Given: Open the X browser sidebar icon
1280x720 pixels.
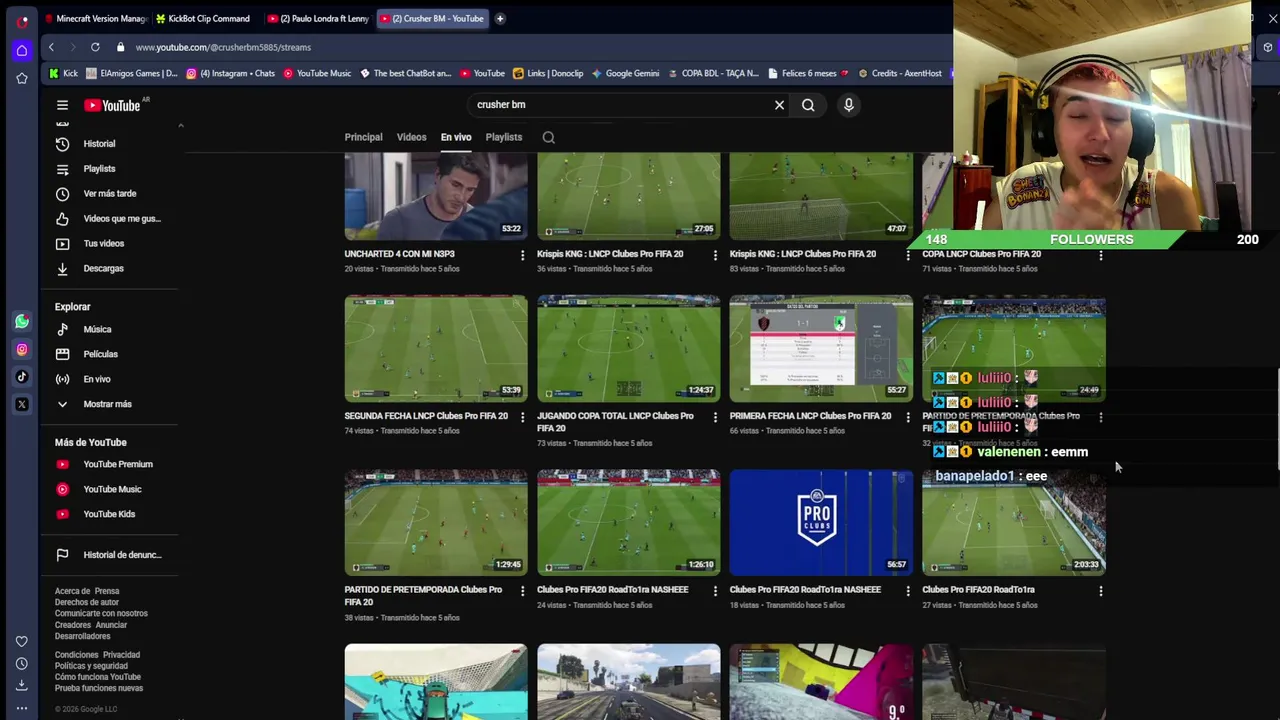Looking at the screenshot, I should coord(22,404).
